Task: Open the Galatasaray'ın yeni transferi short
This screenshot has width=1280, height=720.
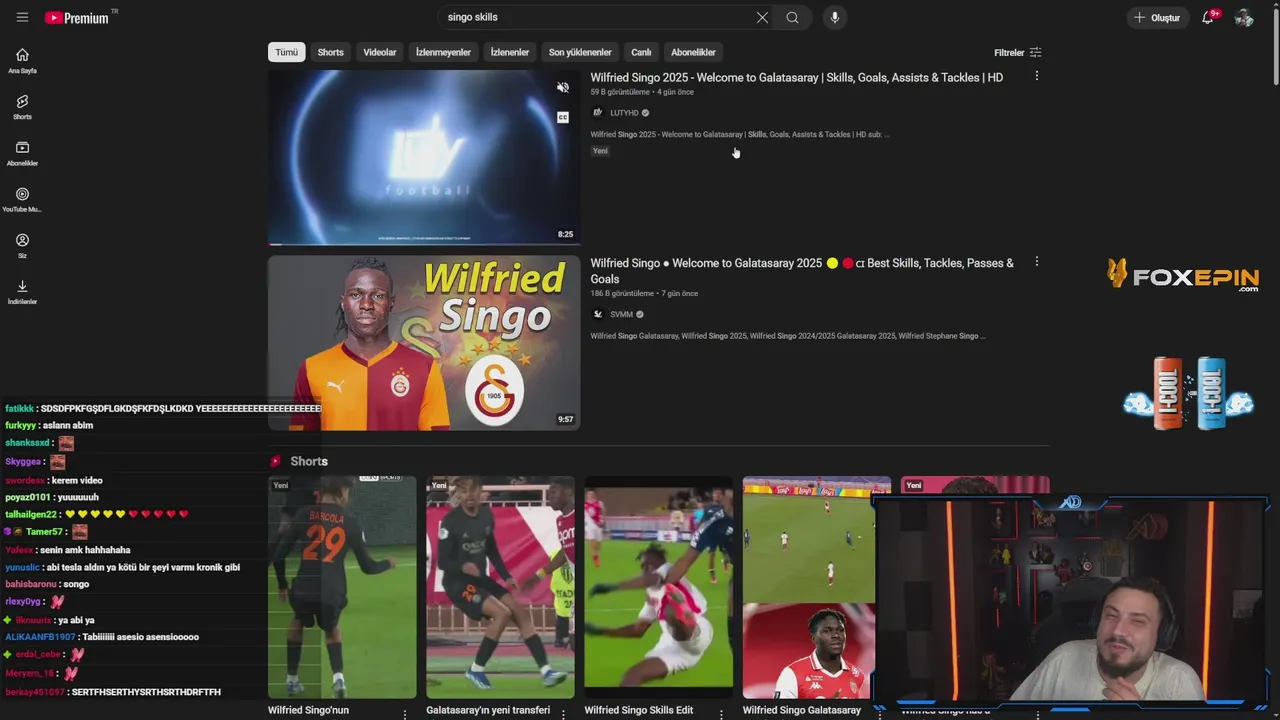Action: tap(500, 587)
